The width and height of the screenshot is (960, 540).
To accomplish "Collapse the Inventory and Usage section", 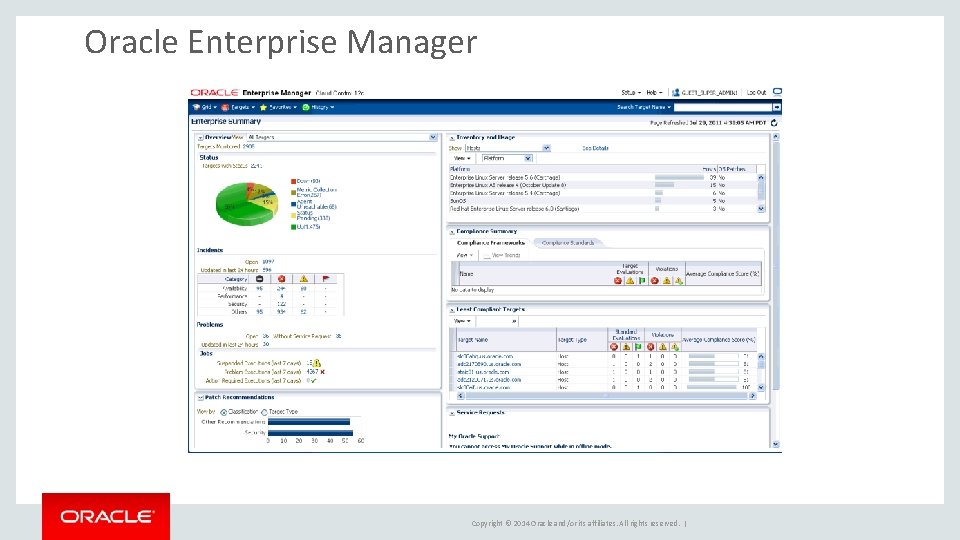I will (452, 138).
